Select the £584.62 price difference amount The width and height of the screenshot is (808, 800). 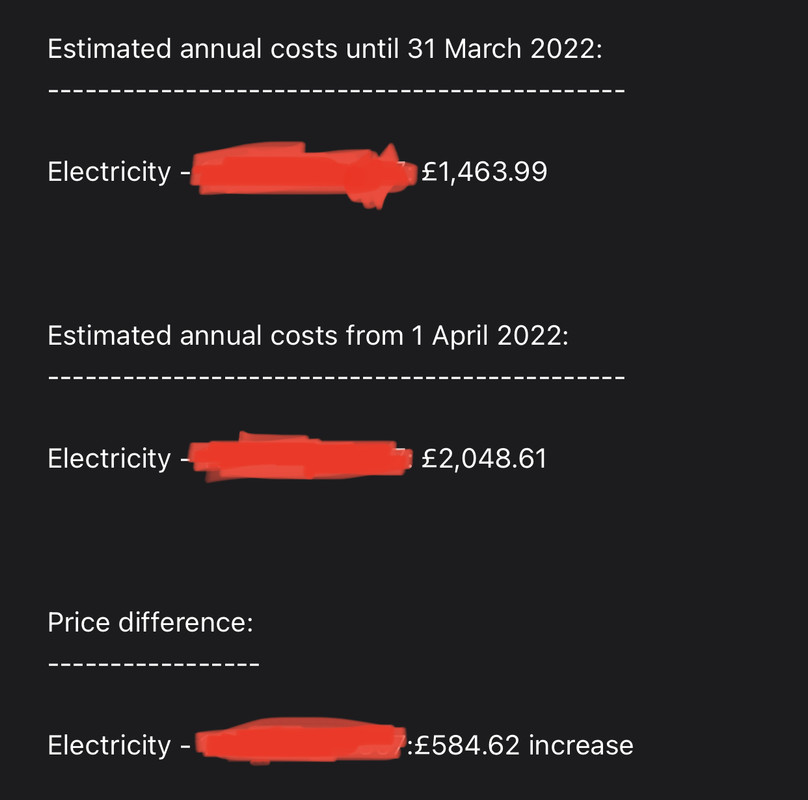point(467,745)
